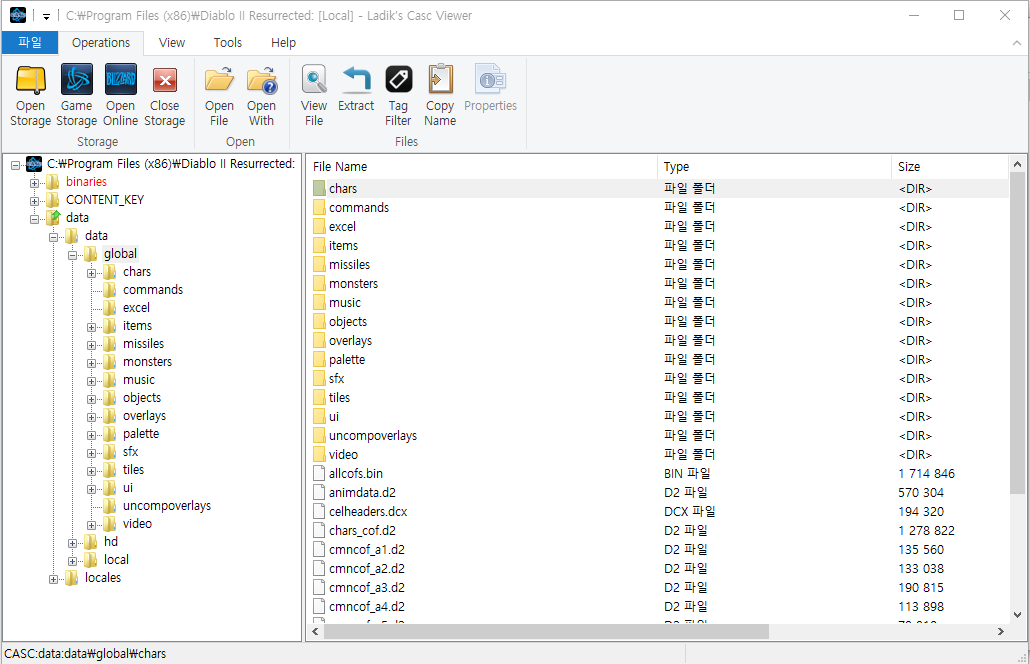
Task: Switch to the Tools ribbon tab
Action: click(228, 43)
